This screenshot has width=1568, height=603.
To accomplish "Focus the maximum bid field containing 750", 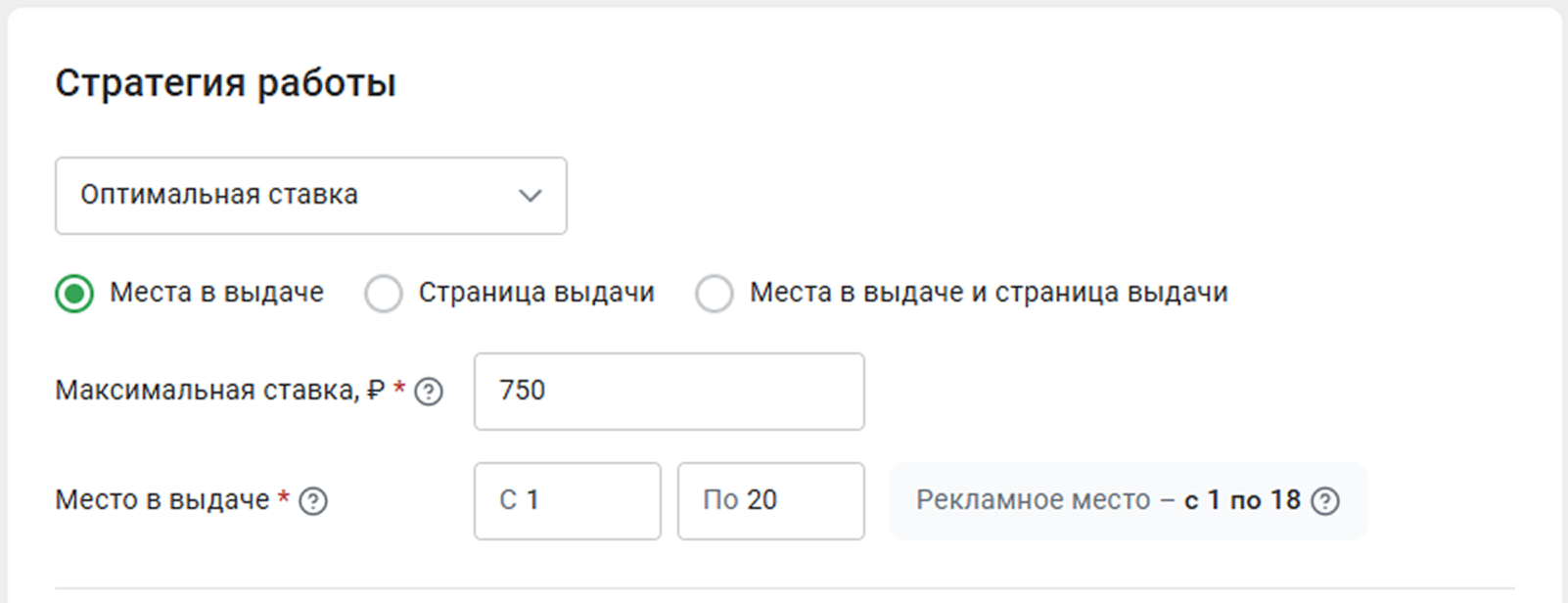I will pyautogui.click(x=669, y=392).
